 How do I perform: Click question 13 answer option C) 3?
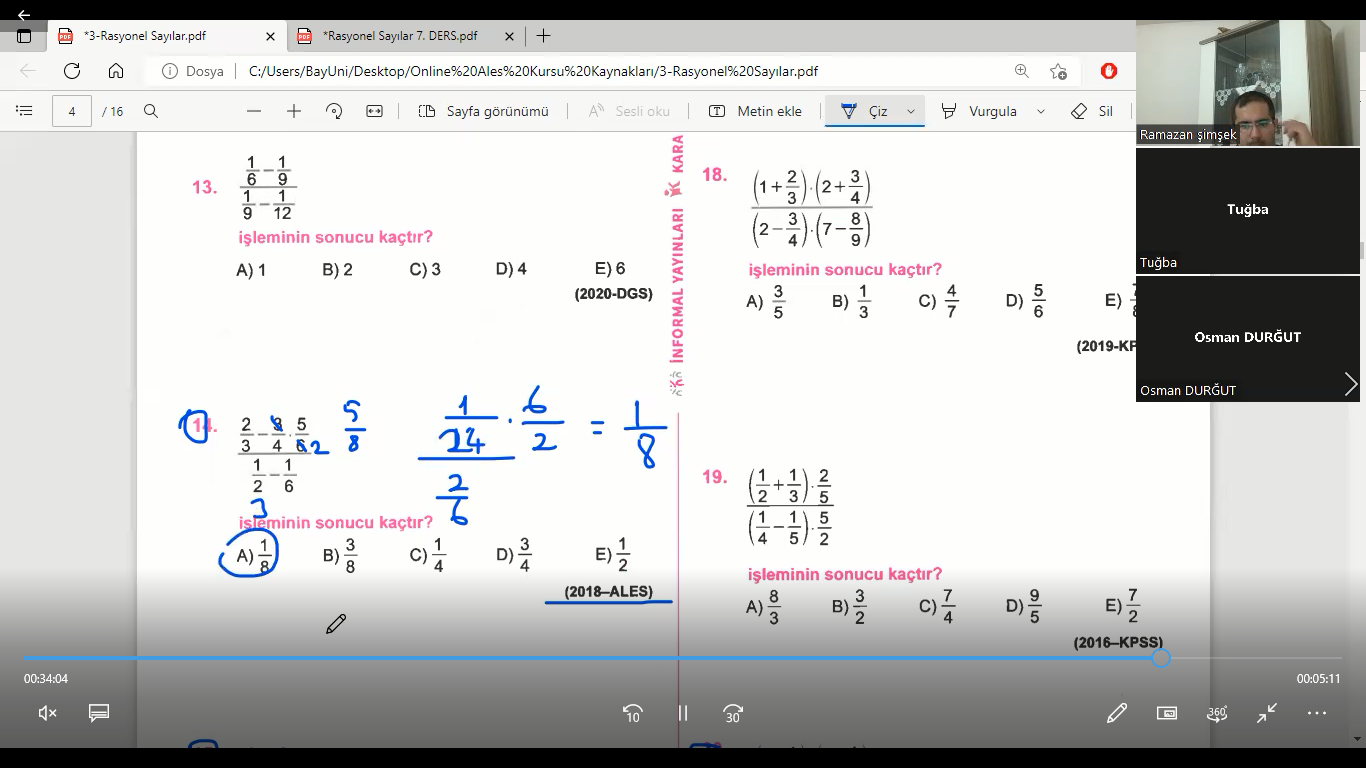coord(425,270)
